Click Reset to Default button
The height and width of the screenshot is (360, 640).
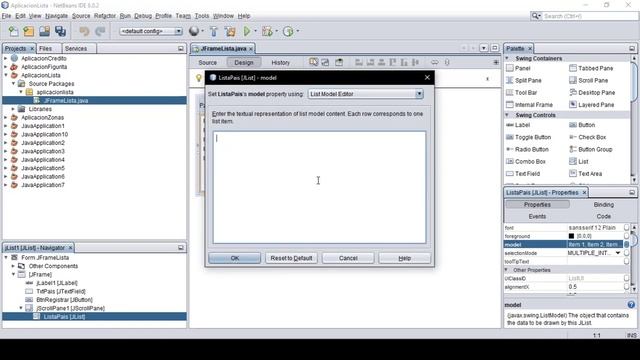point(291,258)
